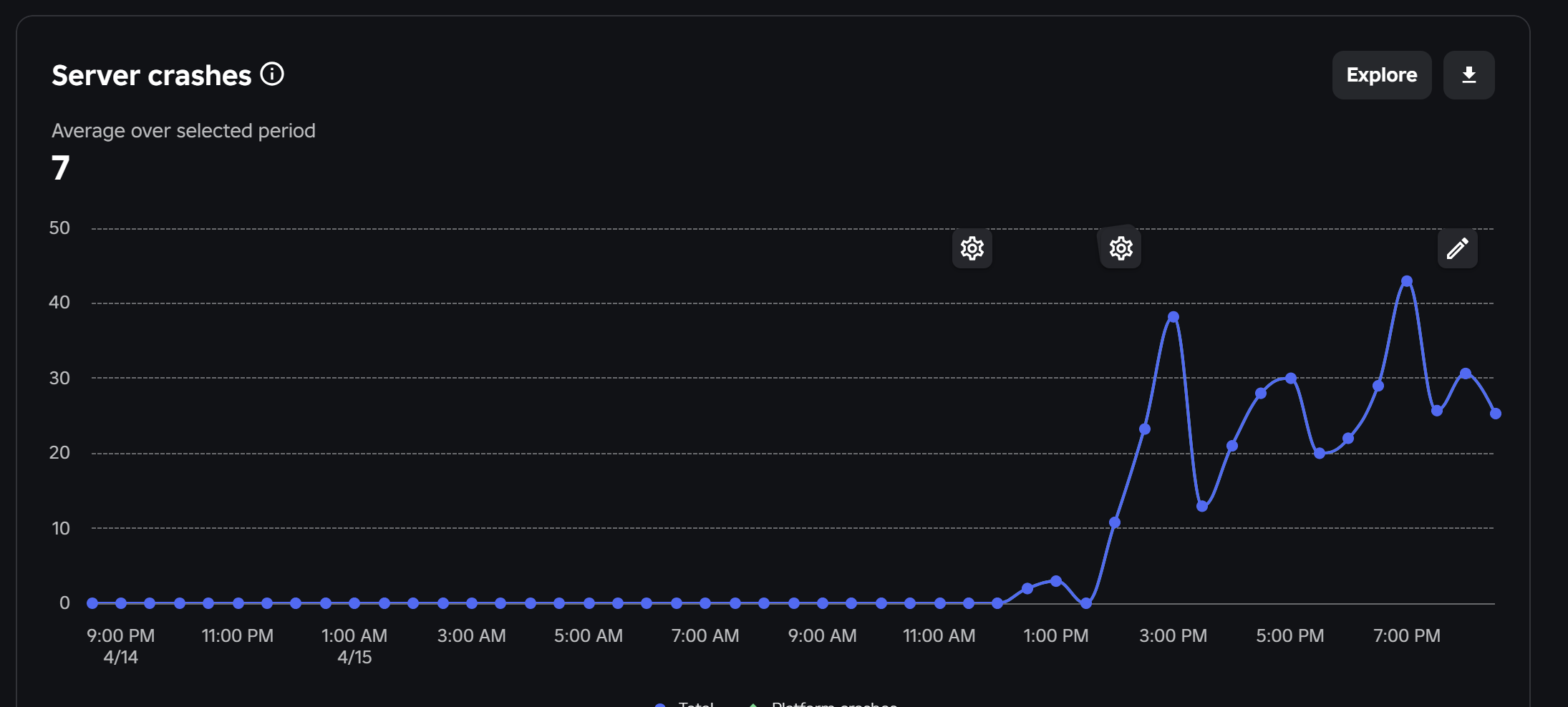Select the peak data point near 7:00 PM

coord(1407,281)
